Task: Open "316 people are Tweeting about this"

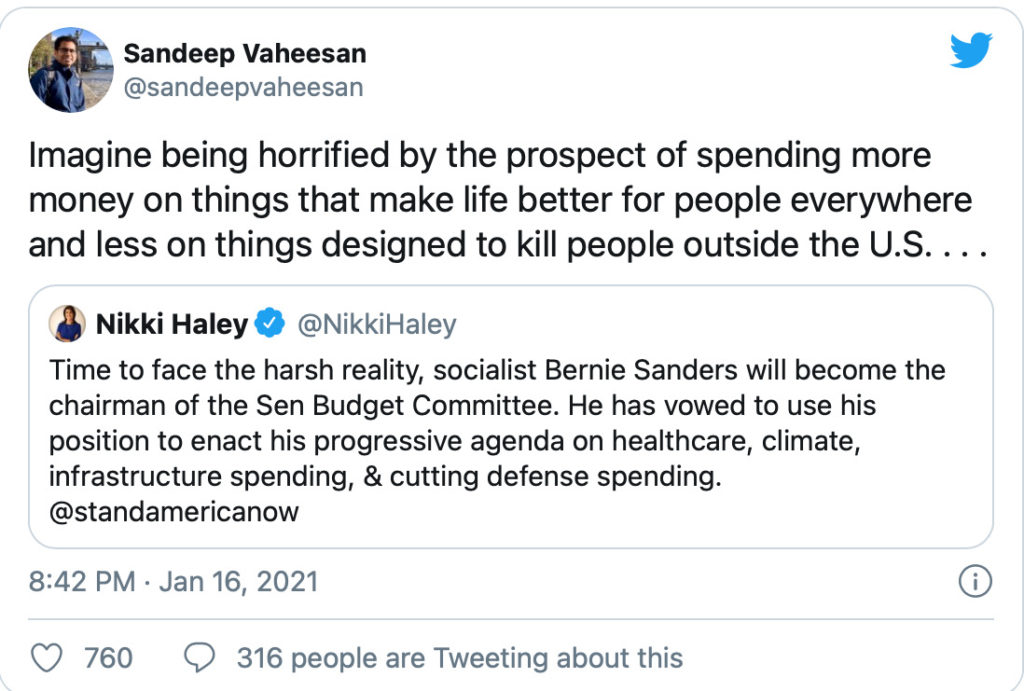Action: [x=459, y=657]
